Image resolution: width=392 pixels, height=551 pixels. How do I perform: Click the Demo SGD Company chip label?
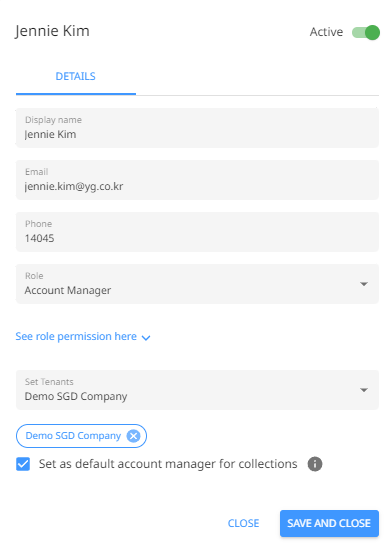[x=73, y=436]
